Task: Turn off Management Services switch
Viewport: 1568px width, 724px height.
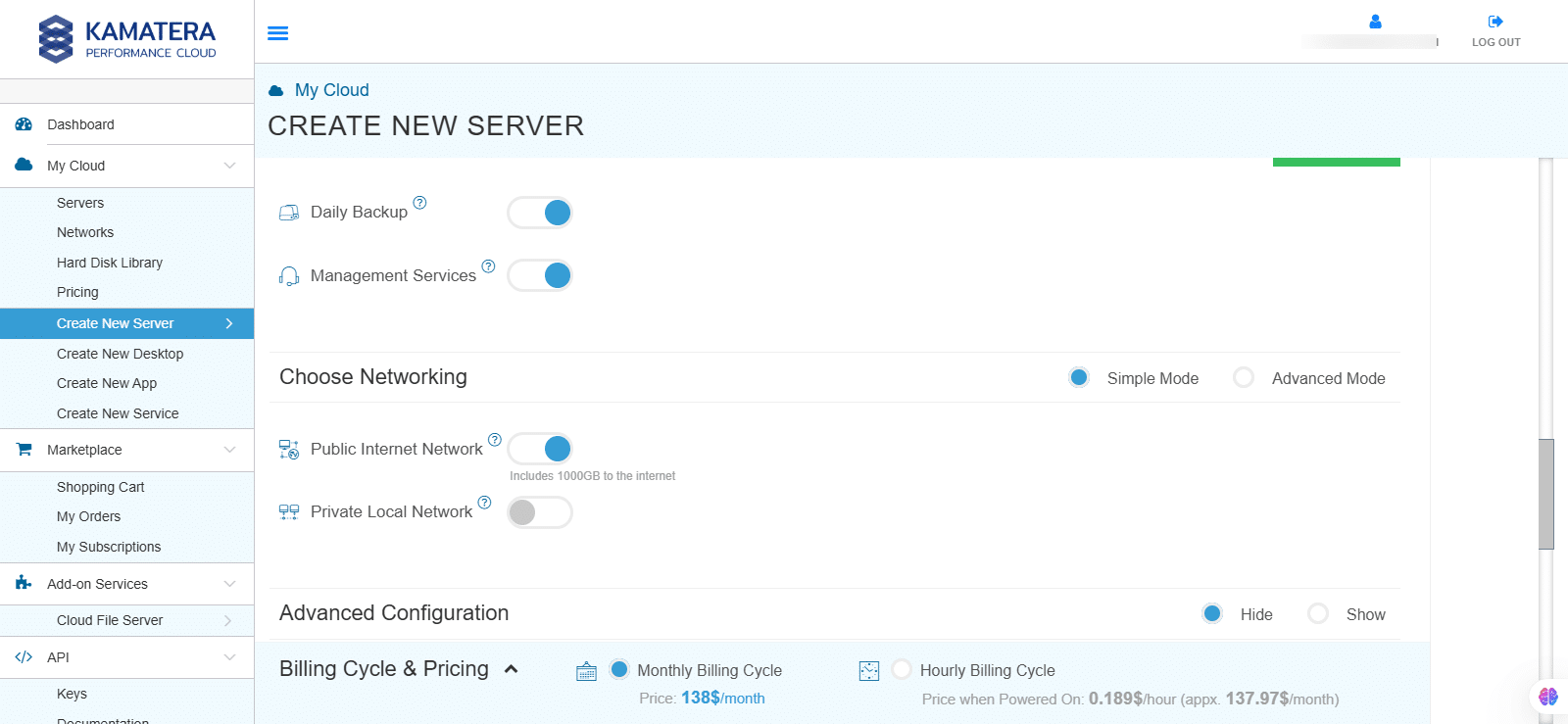Action: click(x=540, y=275)
